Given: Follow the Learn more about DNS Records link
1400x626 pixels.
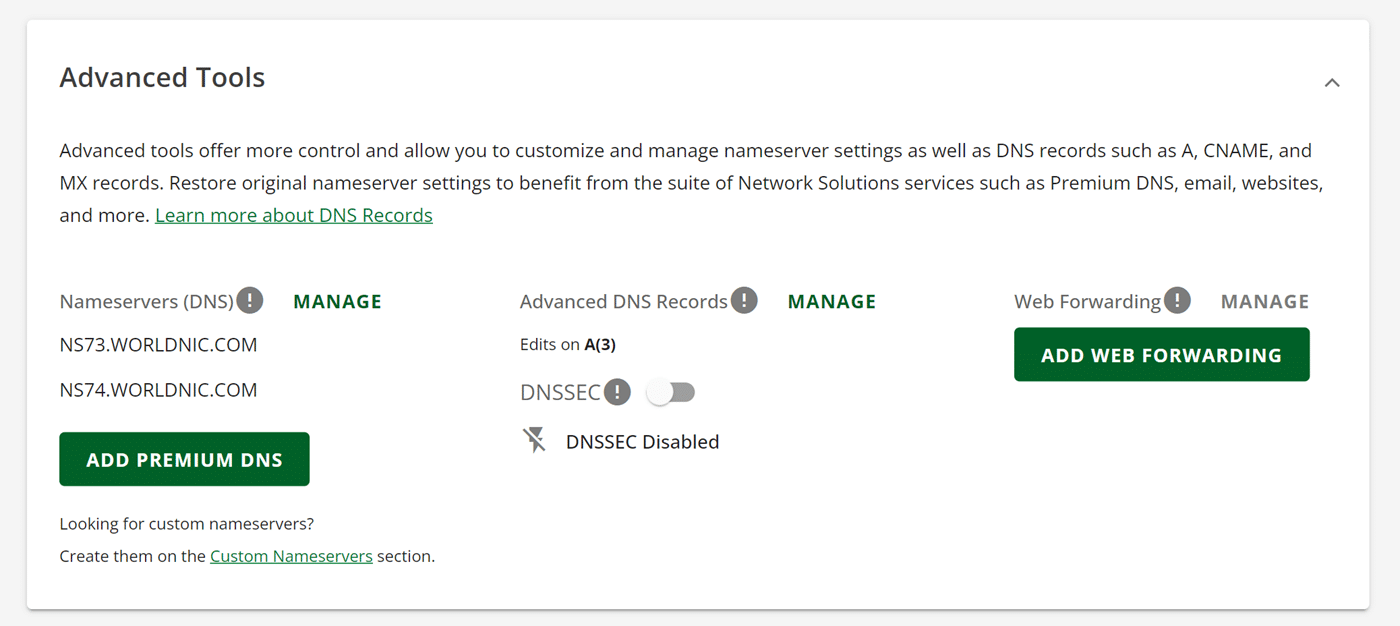Looking at the screenshot, I should tap(293, 214).
